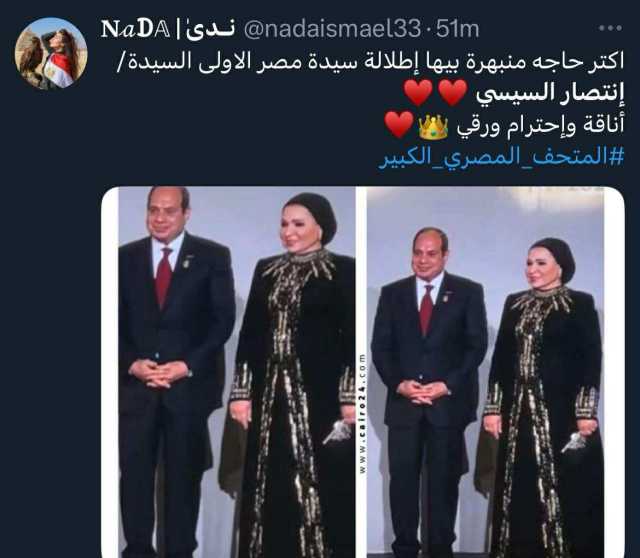Visit the @nadaismael33 handle
The image size is (640, 558).
coord(332,29)
